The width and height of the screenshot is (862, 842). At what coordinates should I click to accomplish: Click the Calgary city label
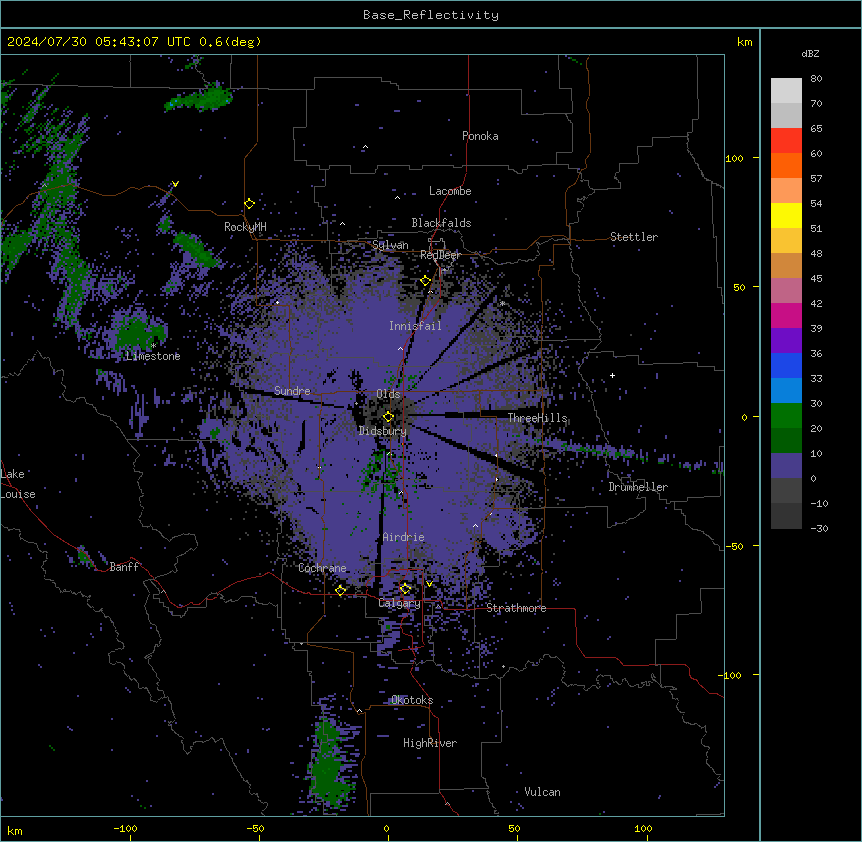399,603
